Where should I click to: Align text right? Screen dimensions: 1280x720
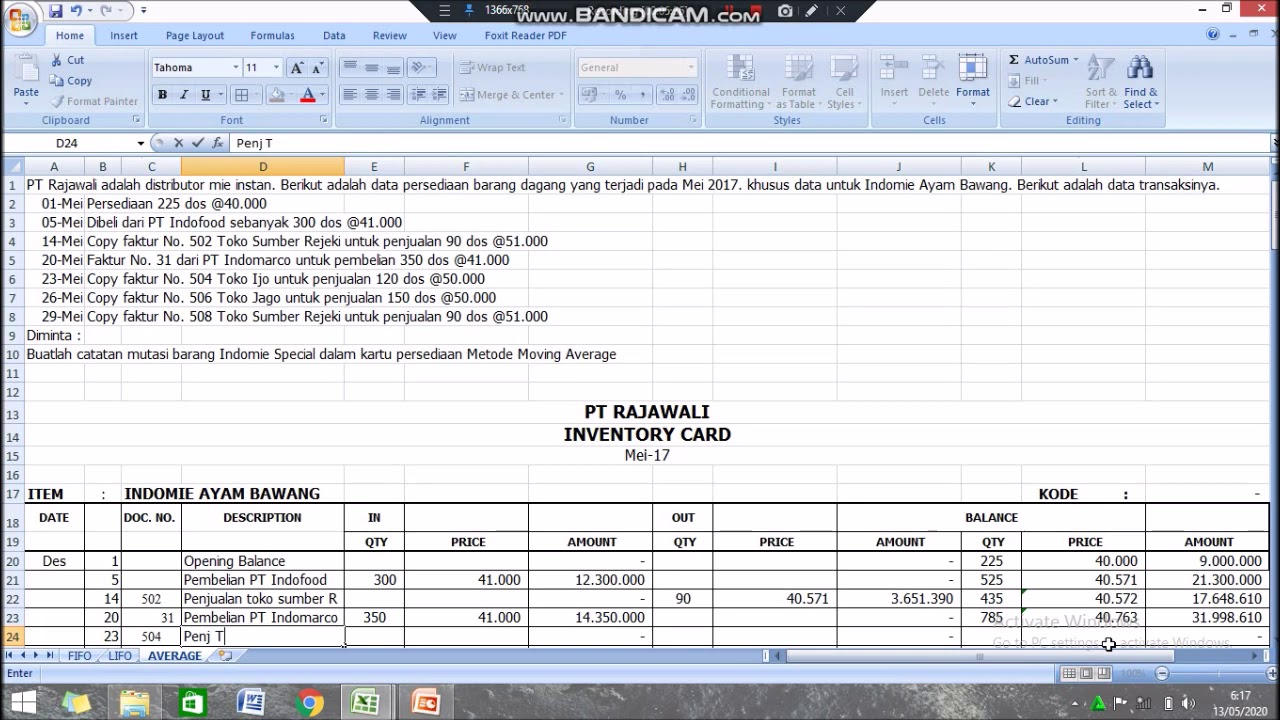(x=393, y=95)
